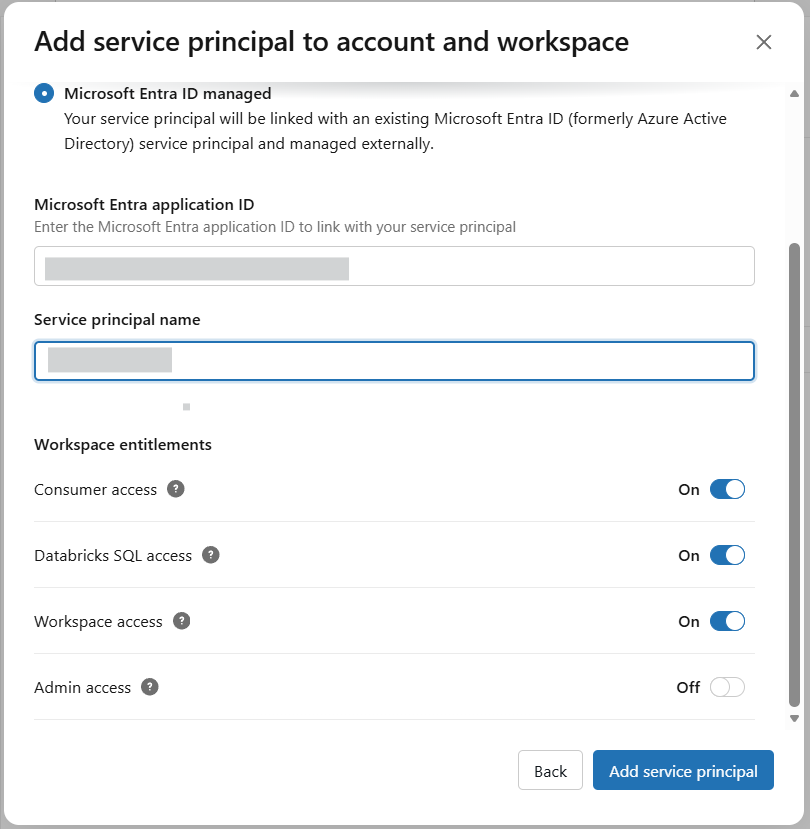Click the Service principal name label

click(117, 320)
